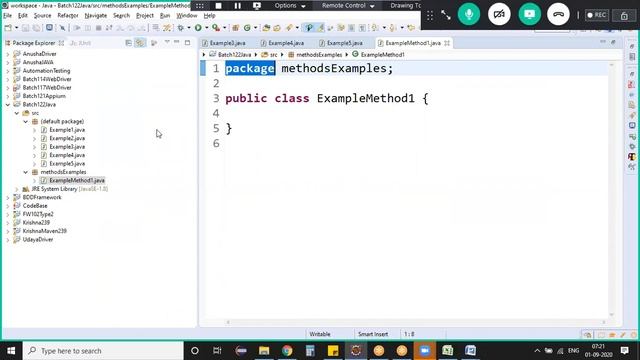This screenshot has width=640, height=360.
Task: Click the Run with coverage toolbar icon
Action: coord(216,28)
